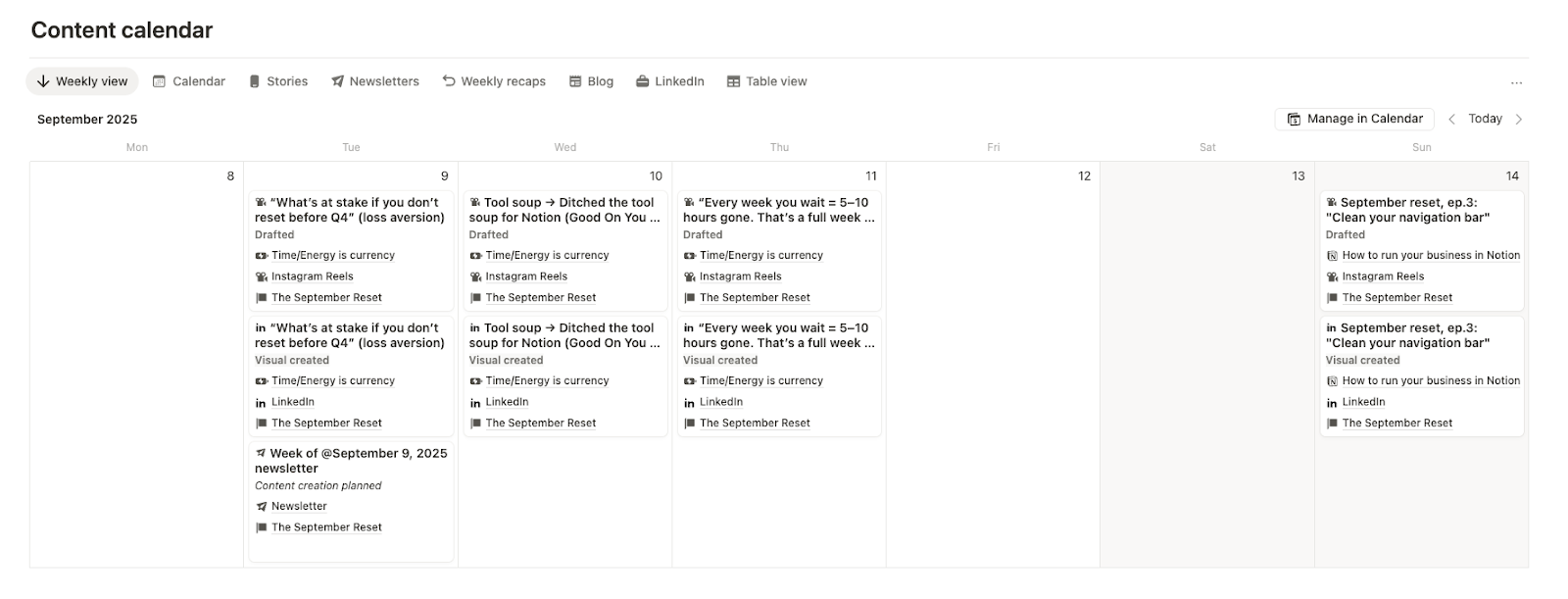
Task: Click Manage in Calendar button
Action: point(1354,120)
